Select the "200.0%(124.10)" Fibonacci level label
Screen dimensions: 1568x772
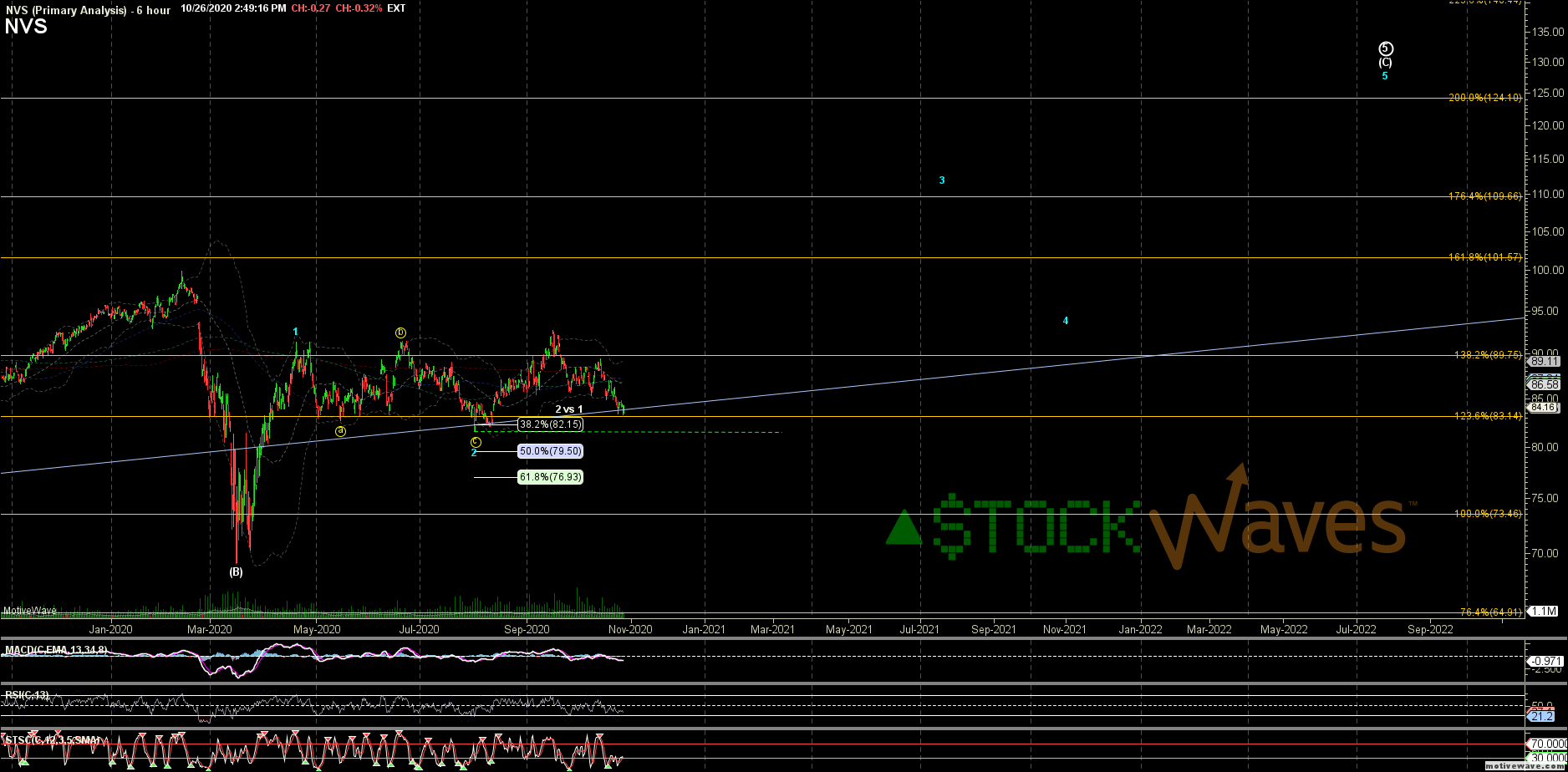coord(1486,98)
